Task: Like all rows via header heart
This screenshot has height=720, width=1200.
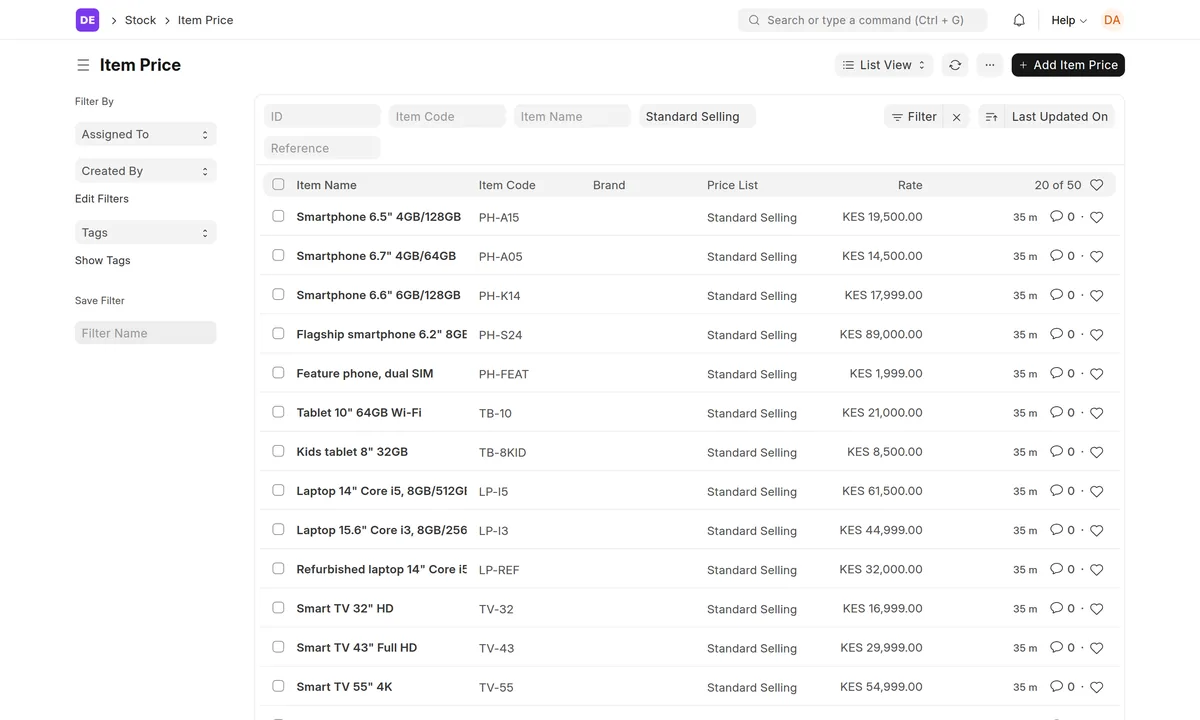Action: tap(1096, 185)
